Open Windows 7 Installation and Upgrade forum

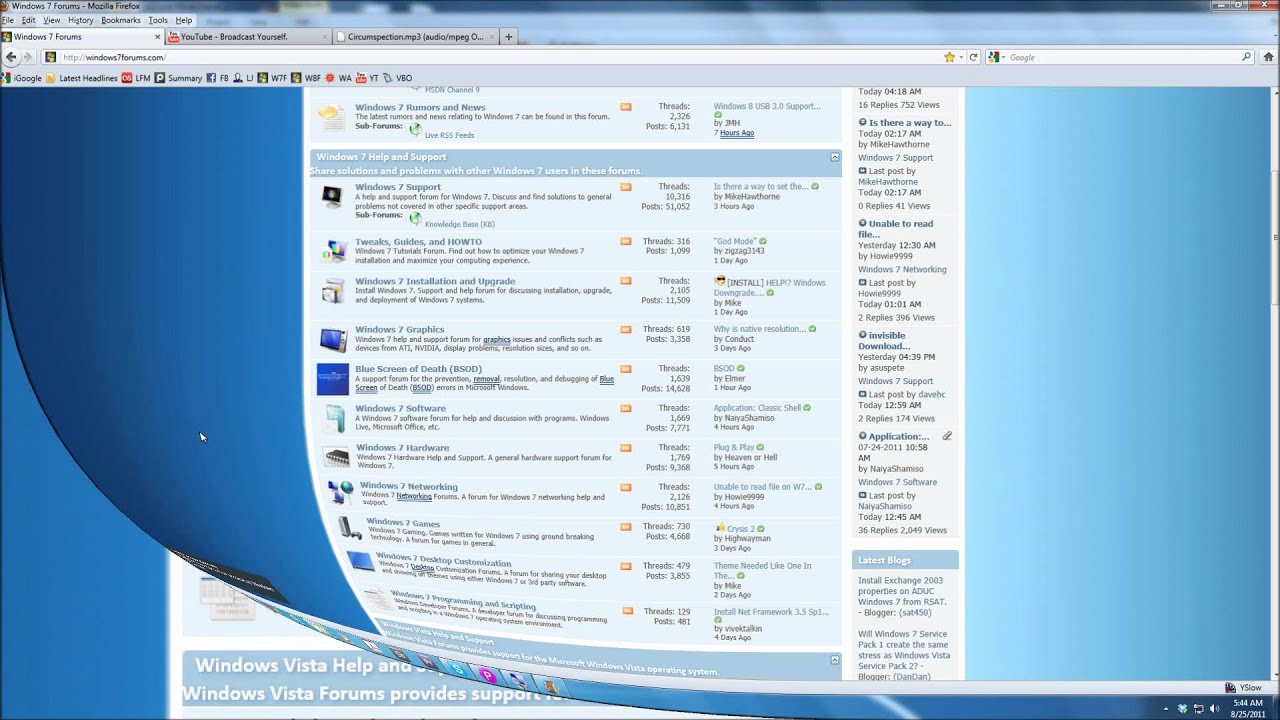[x=435, y=281]
